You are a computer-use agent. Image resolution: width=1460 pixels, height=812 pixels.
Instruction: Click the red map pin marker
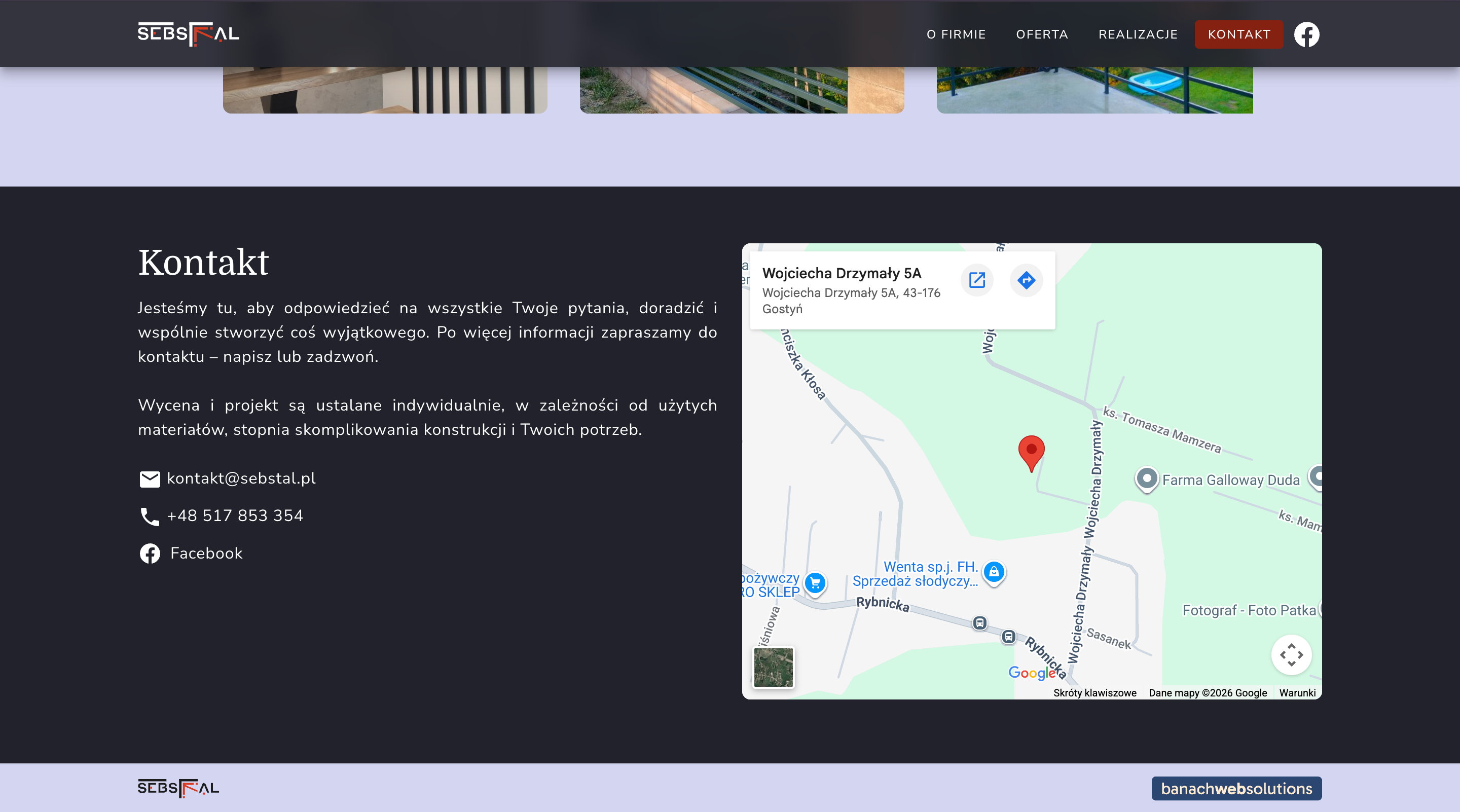(x=1032, y=453)
